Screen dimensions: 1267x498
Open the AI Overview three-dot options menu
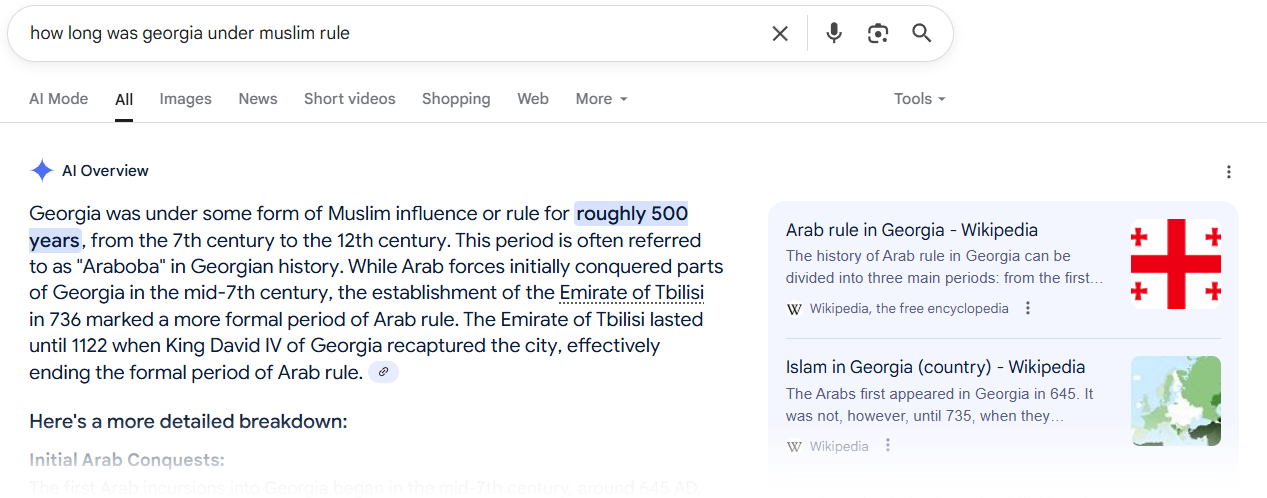pyautogui.click(x=1229, y=172)
